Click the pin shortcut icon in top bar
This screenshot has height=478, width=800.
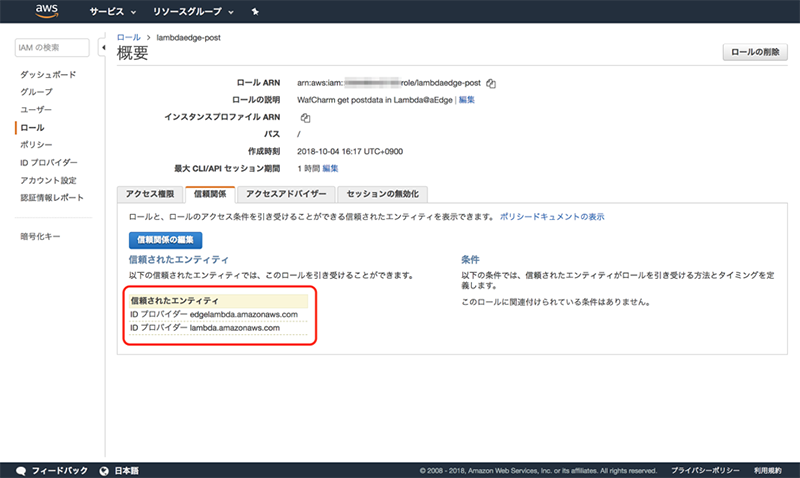[x=255, y=12]
